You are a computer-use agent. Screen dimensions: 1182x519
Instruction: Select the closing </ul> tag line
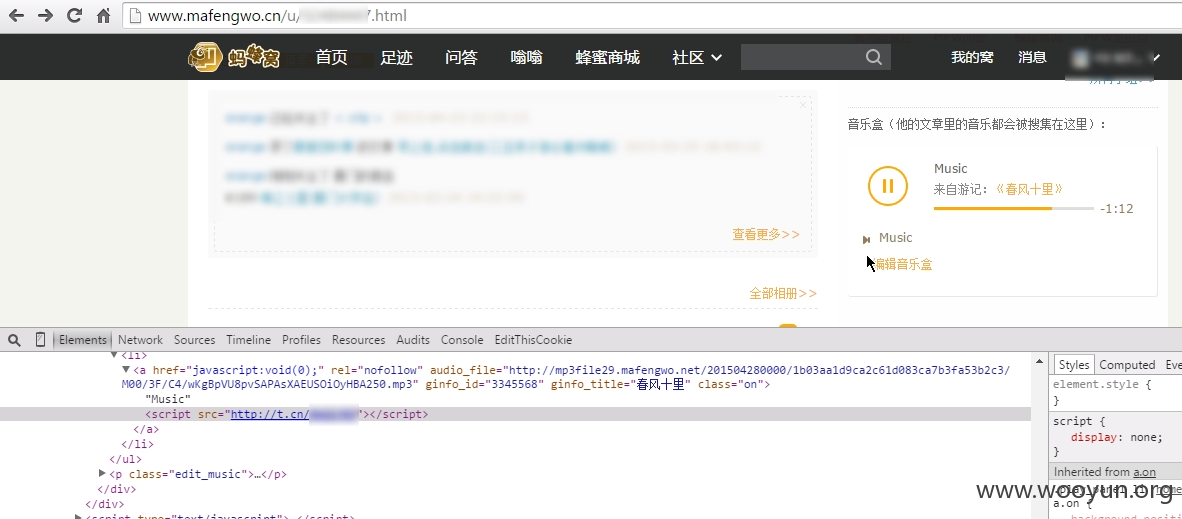tap(125, 459)
